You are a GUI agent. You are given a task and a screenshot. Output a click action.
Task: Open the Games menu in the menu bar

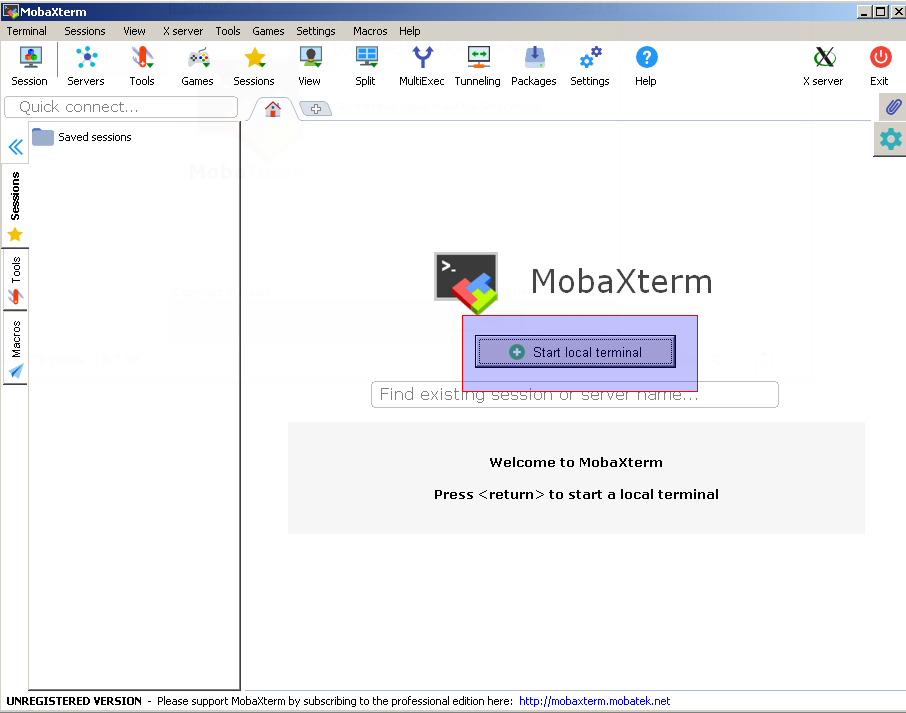tap(268, 31)
